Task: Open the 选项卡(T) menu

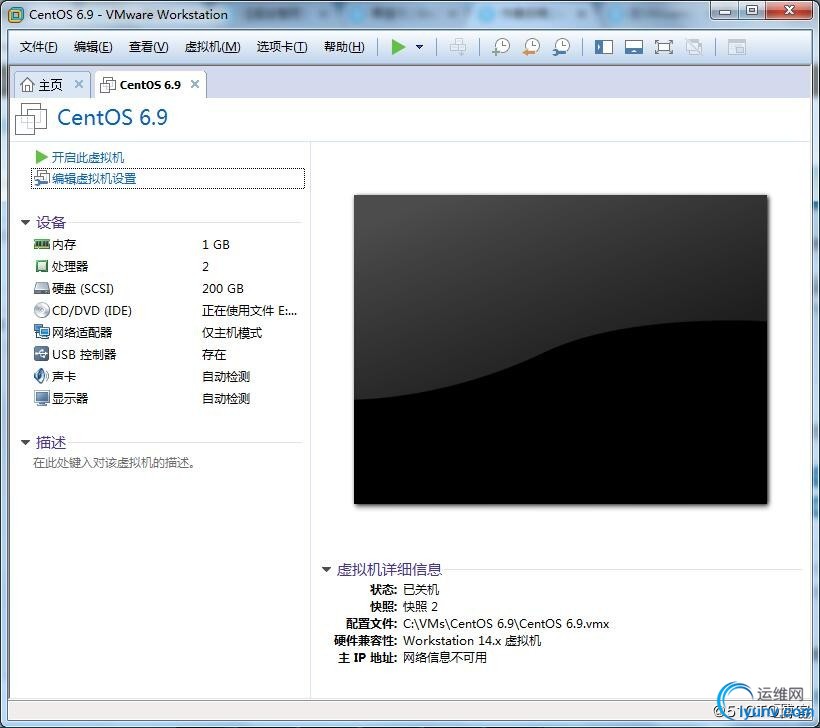Action: [282, 47]
